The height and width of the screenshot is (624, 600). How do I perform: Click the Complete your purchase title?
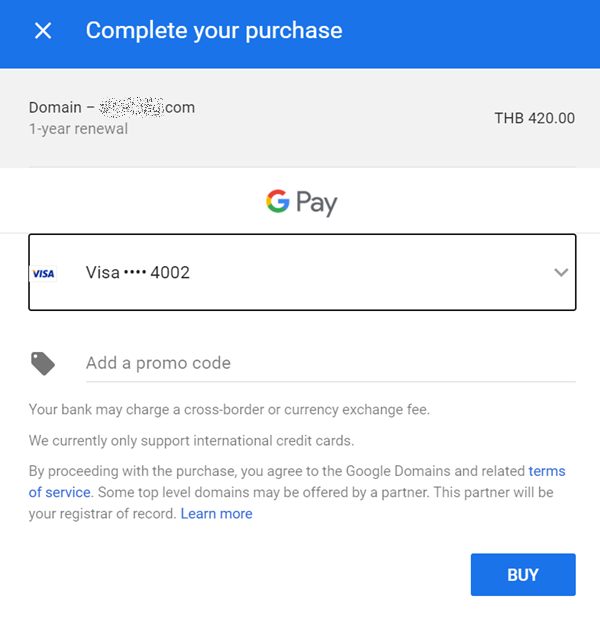[214, 31]
